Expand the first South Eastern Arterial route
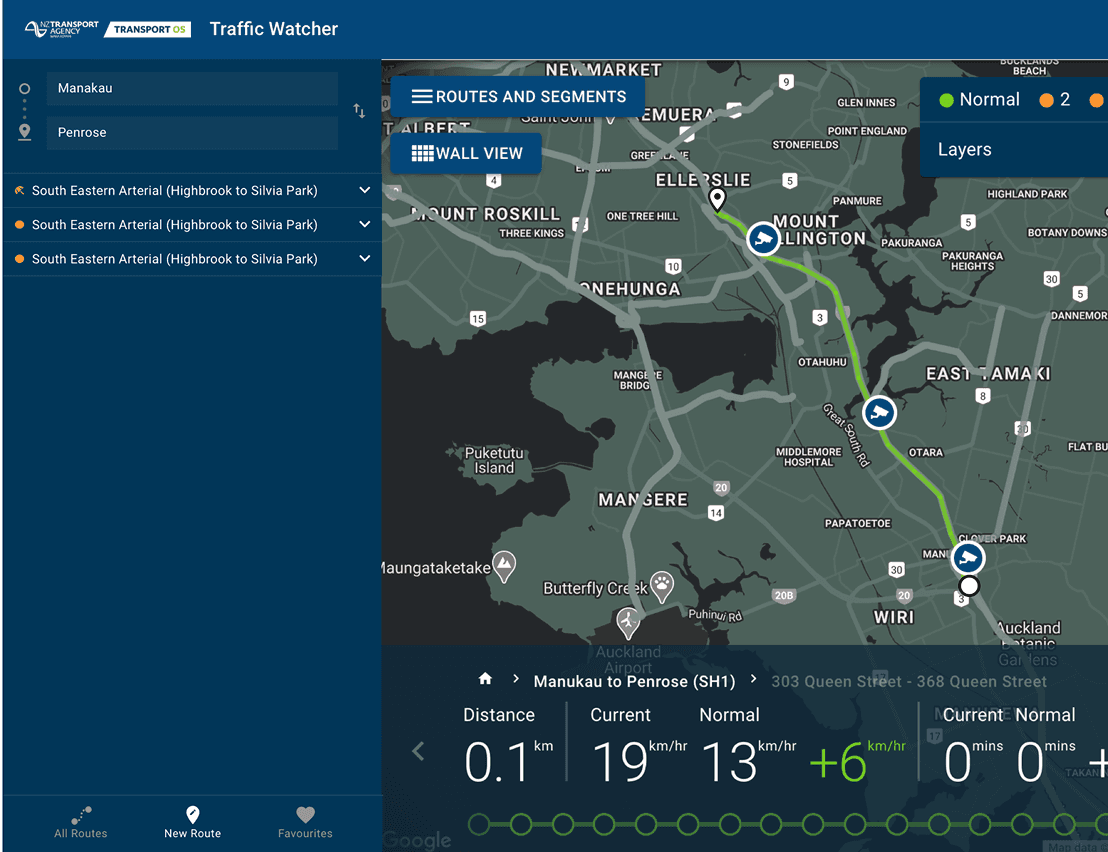The width and height of the screenshot is (1108, 852). pos(365,190)
